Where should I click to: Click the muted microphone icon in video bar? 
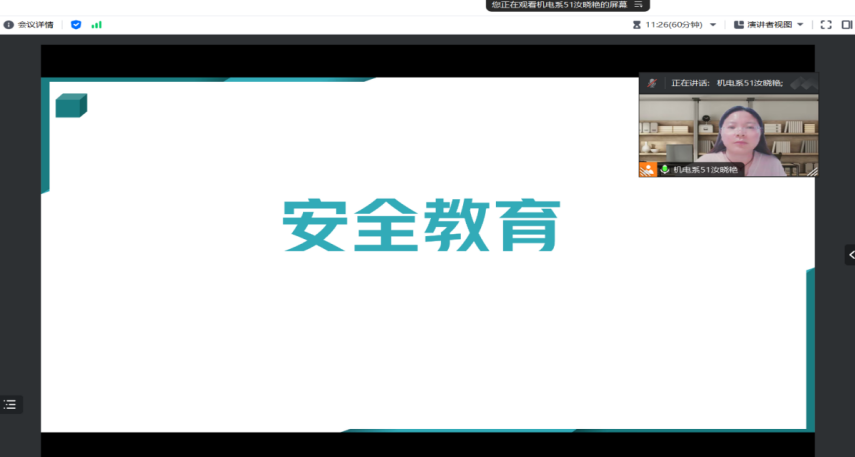(652, 83)
